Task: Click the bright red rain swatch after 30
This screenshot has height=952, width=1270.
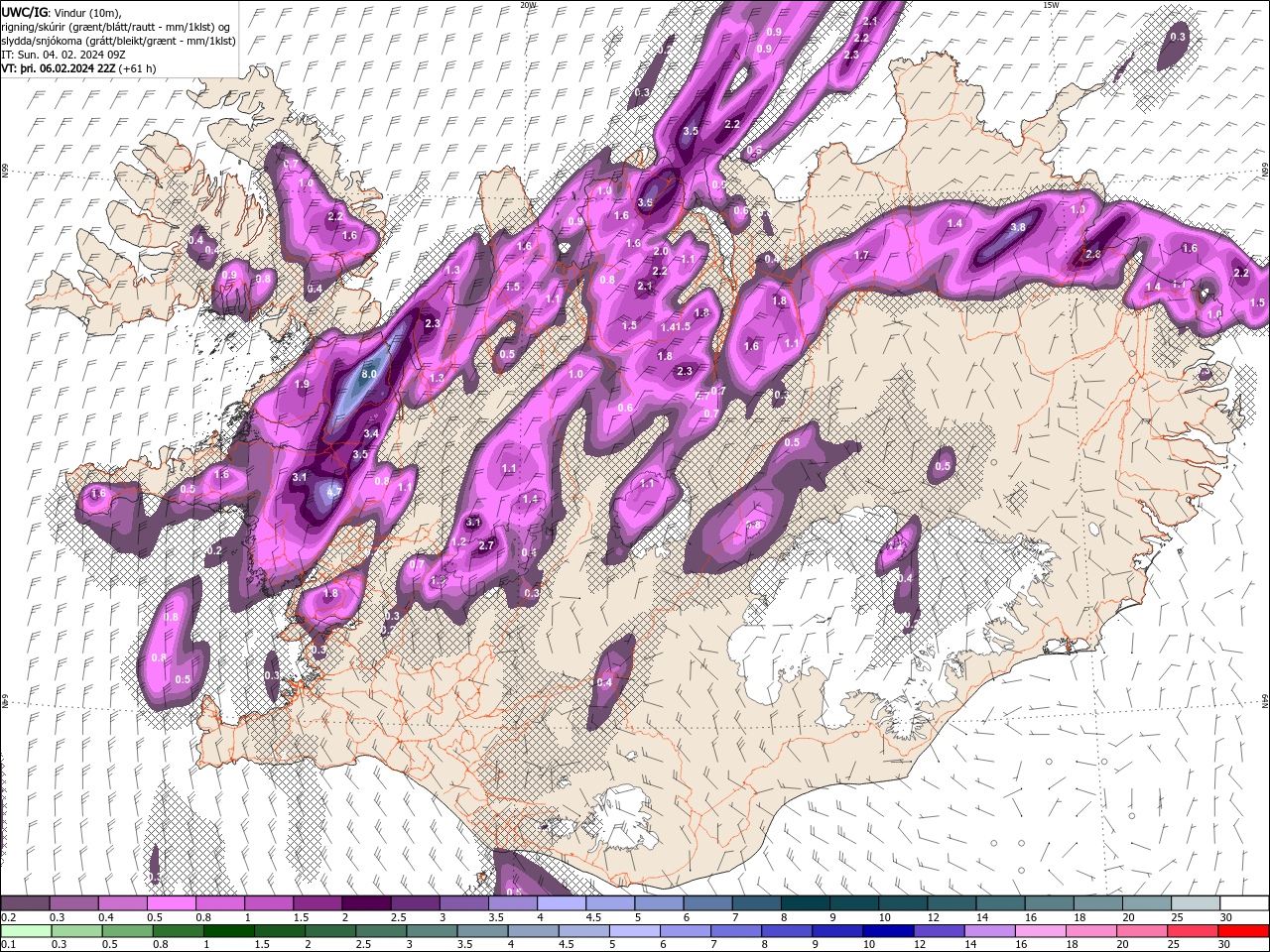Action: [1244, 930]
